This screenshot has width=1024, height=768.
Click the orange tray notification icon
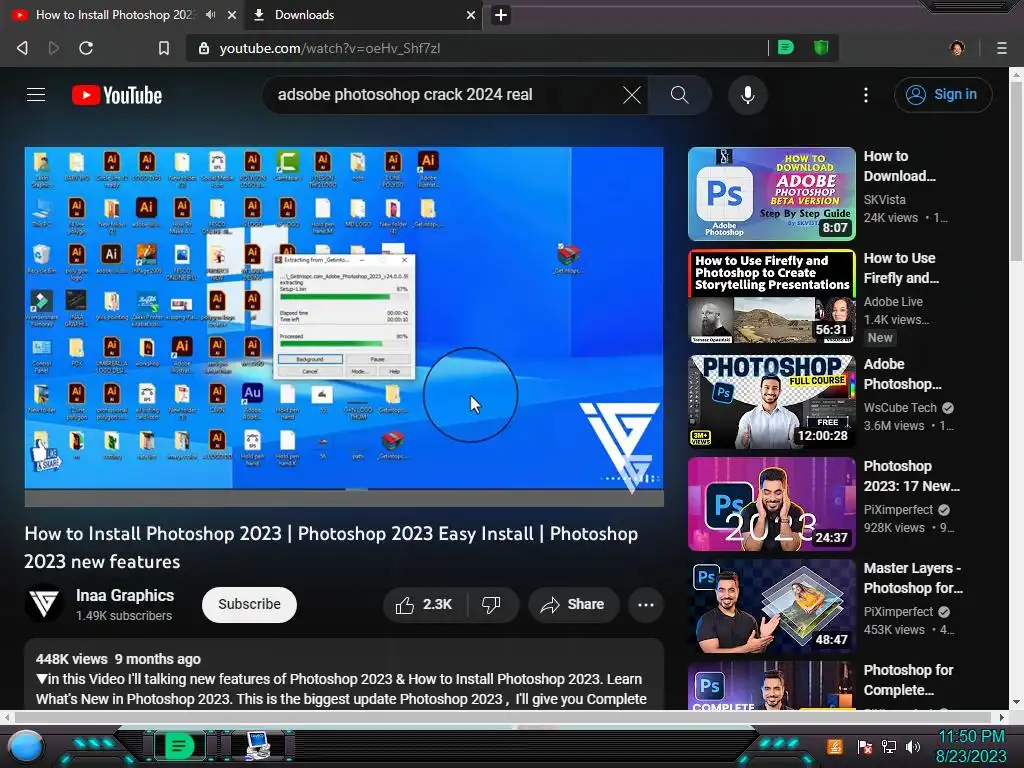[835, 746]
